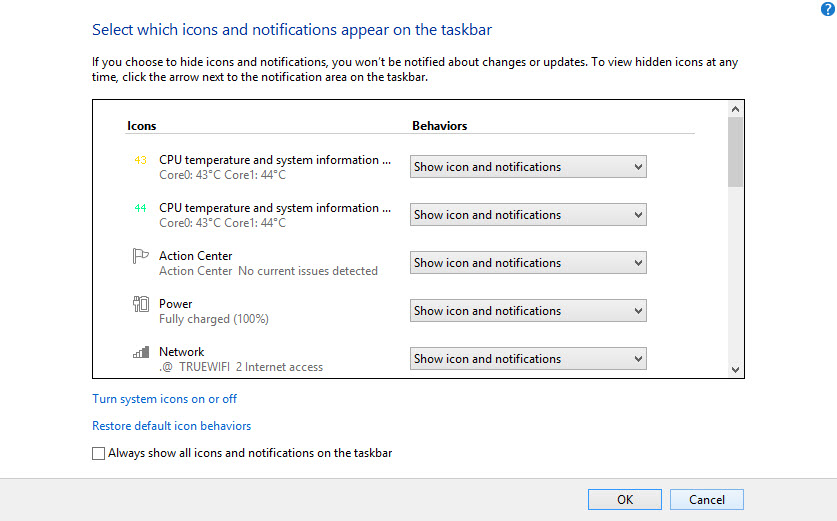Click the scrollbar up arrow

coord(736,109)
